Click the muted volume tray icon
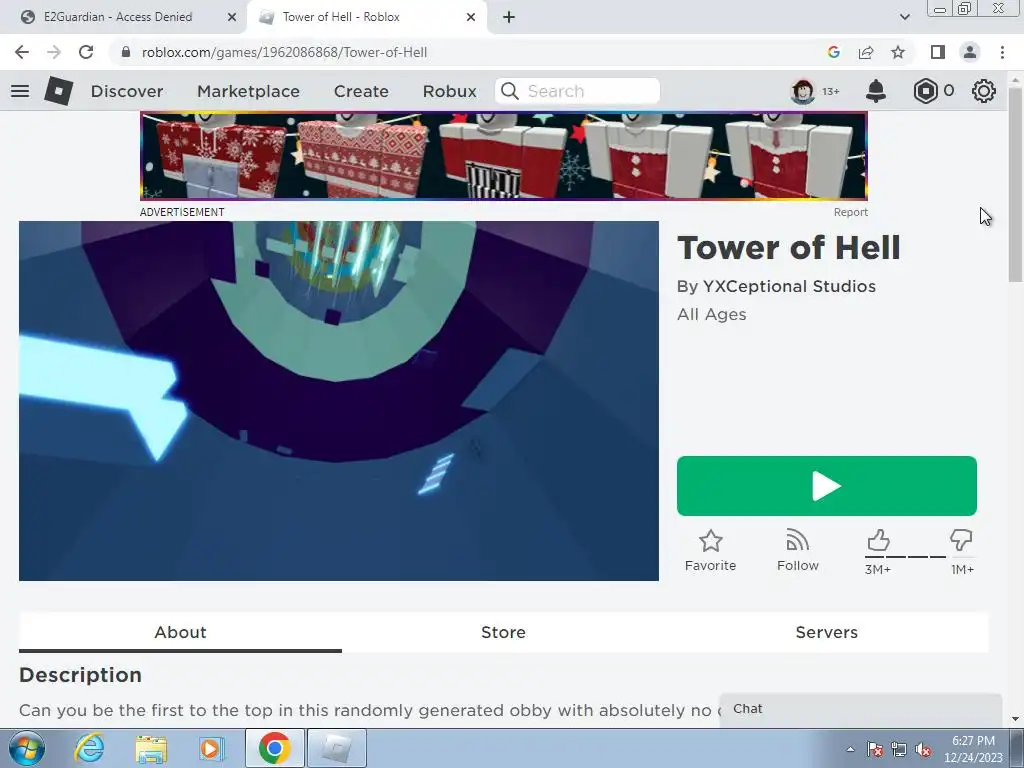This screenshot has height=768, width=1024. [x=923, y=749]
